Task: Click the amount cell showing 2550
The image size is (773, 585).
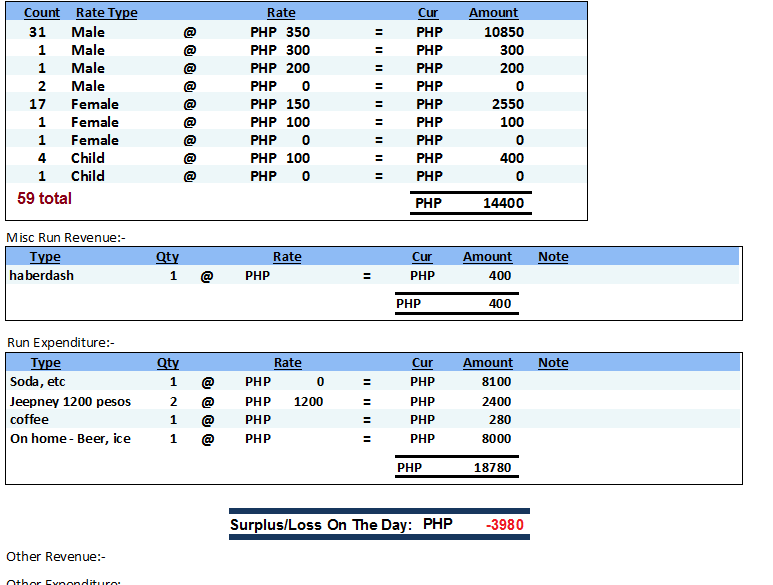Action: (507, 104)
